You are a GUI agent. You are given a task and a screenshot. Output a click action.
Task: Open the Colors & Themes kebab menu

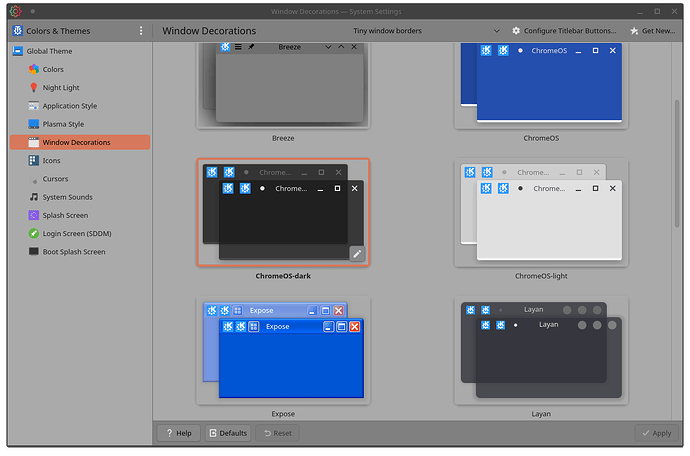click(x=141, y=31)
